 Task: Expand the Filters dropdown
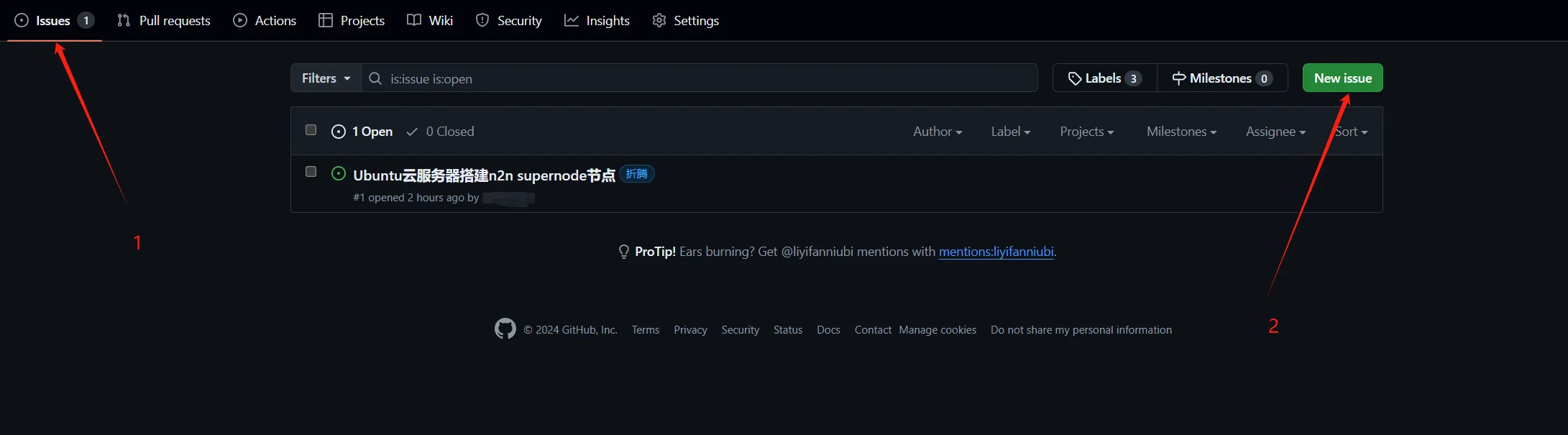(x=326, y=78)
